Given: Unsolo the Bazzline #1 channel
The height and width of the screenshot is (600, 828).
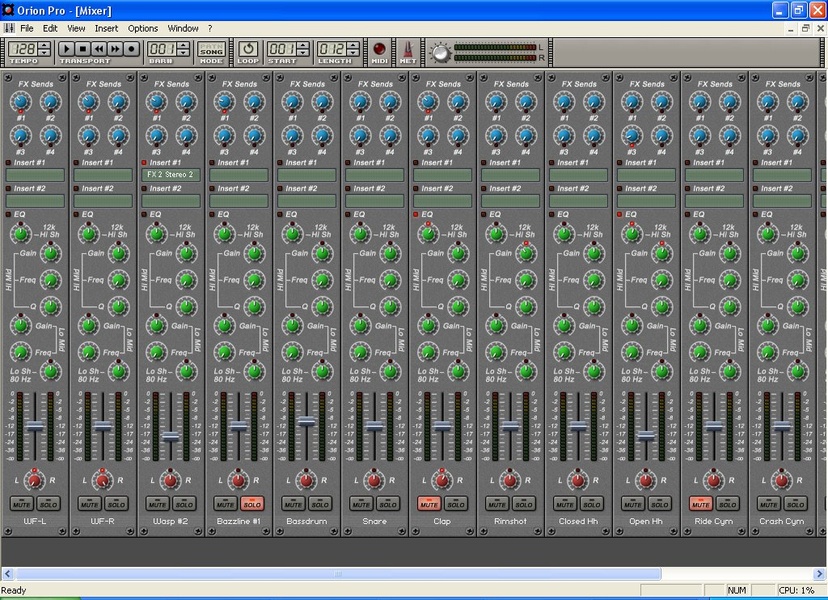Looking at the screenshot, I should click(251, 504).
